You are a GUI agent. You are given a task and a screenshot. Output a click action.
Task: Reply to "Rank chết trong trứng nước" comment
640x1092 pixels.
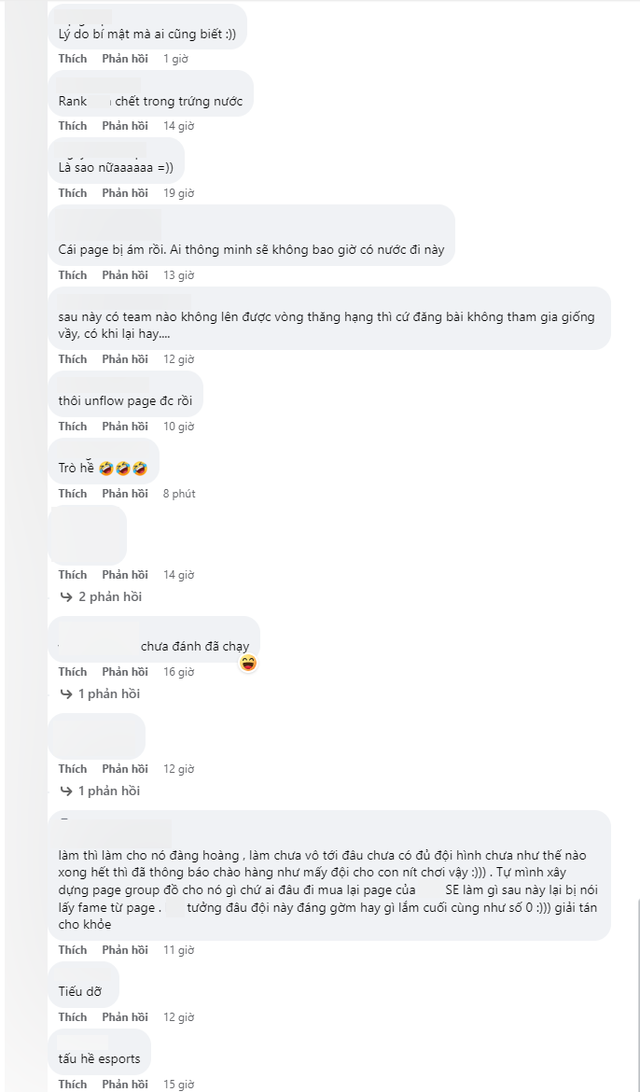[125, 126]
